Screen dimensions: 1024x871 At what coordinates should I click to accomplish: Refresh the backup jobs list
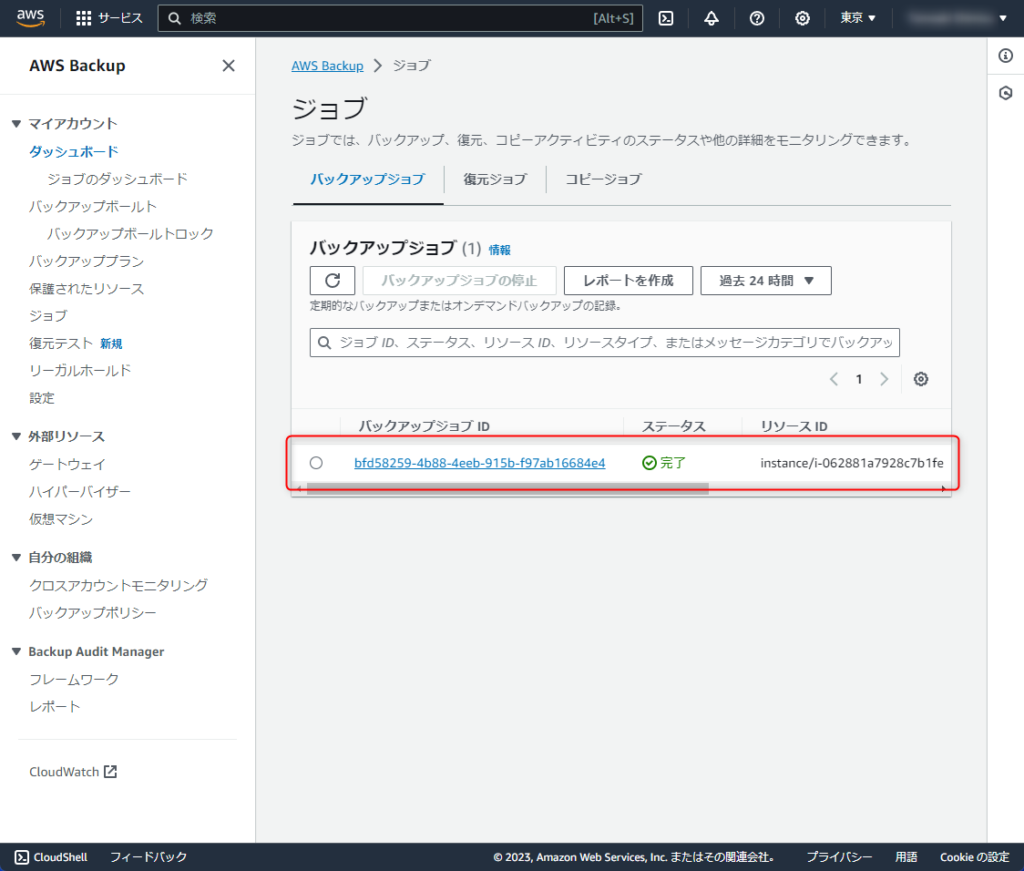(x=332, y=281)
